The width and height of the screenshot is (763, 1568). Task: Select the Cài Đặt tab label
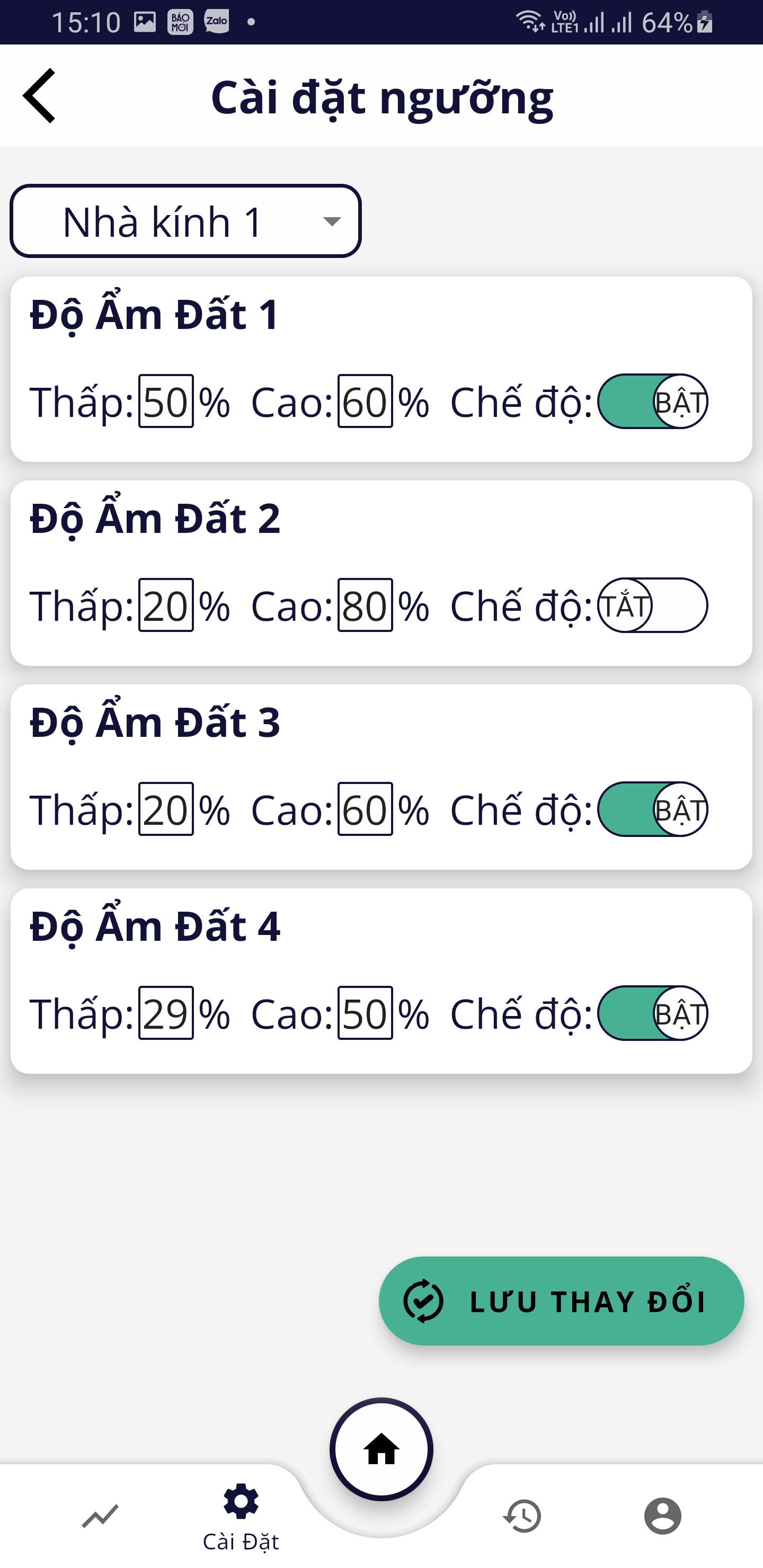click(241, 1543)
